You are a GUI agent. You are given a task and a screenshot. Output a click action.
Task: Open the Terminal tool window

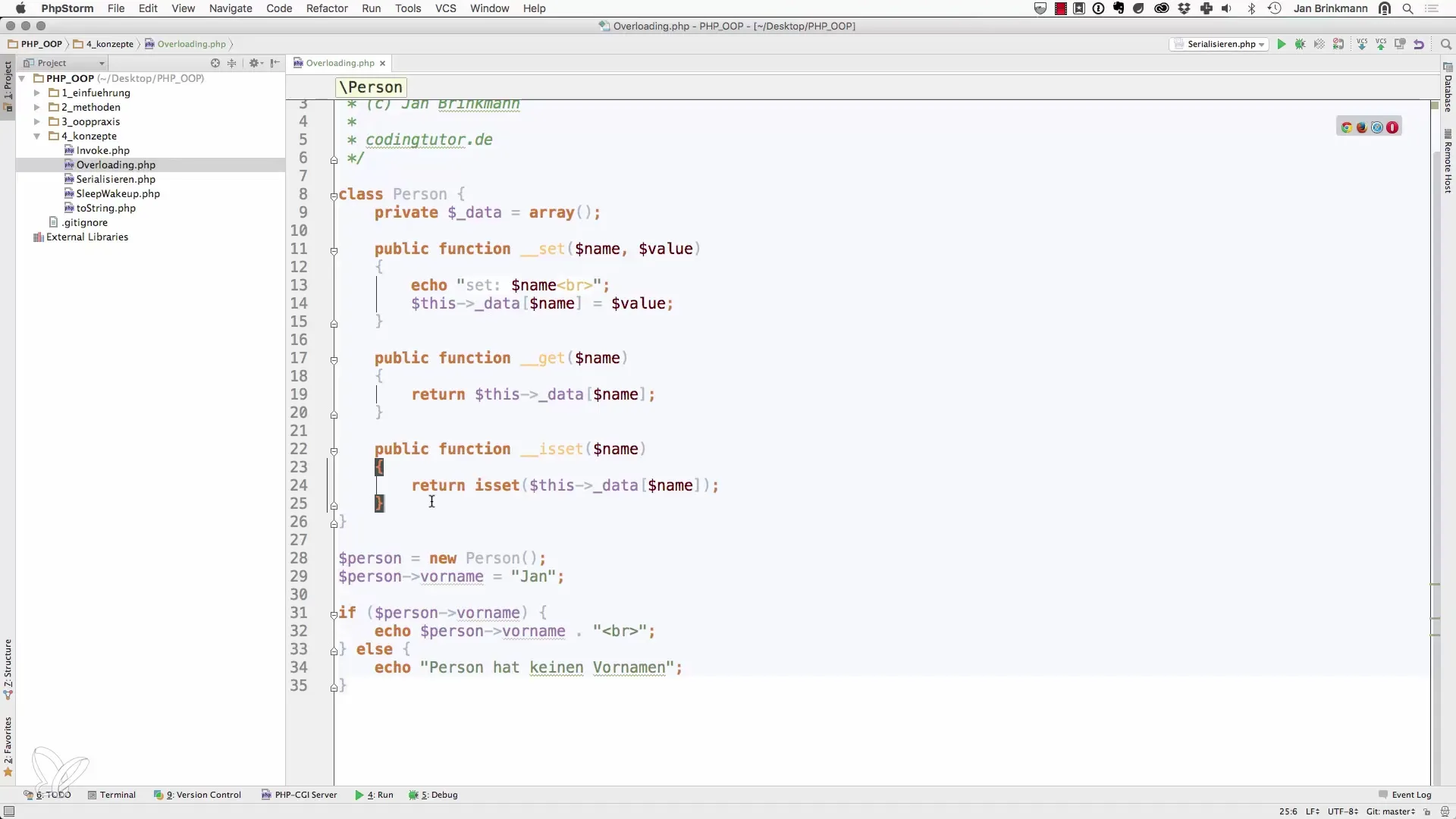coord(111,795)
